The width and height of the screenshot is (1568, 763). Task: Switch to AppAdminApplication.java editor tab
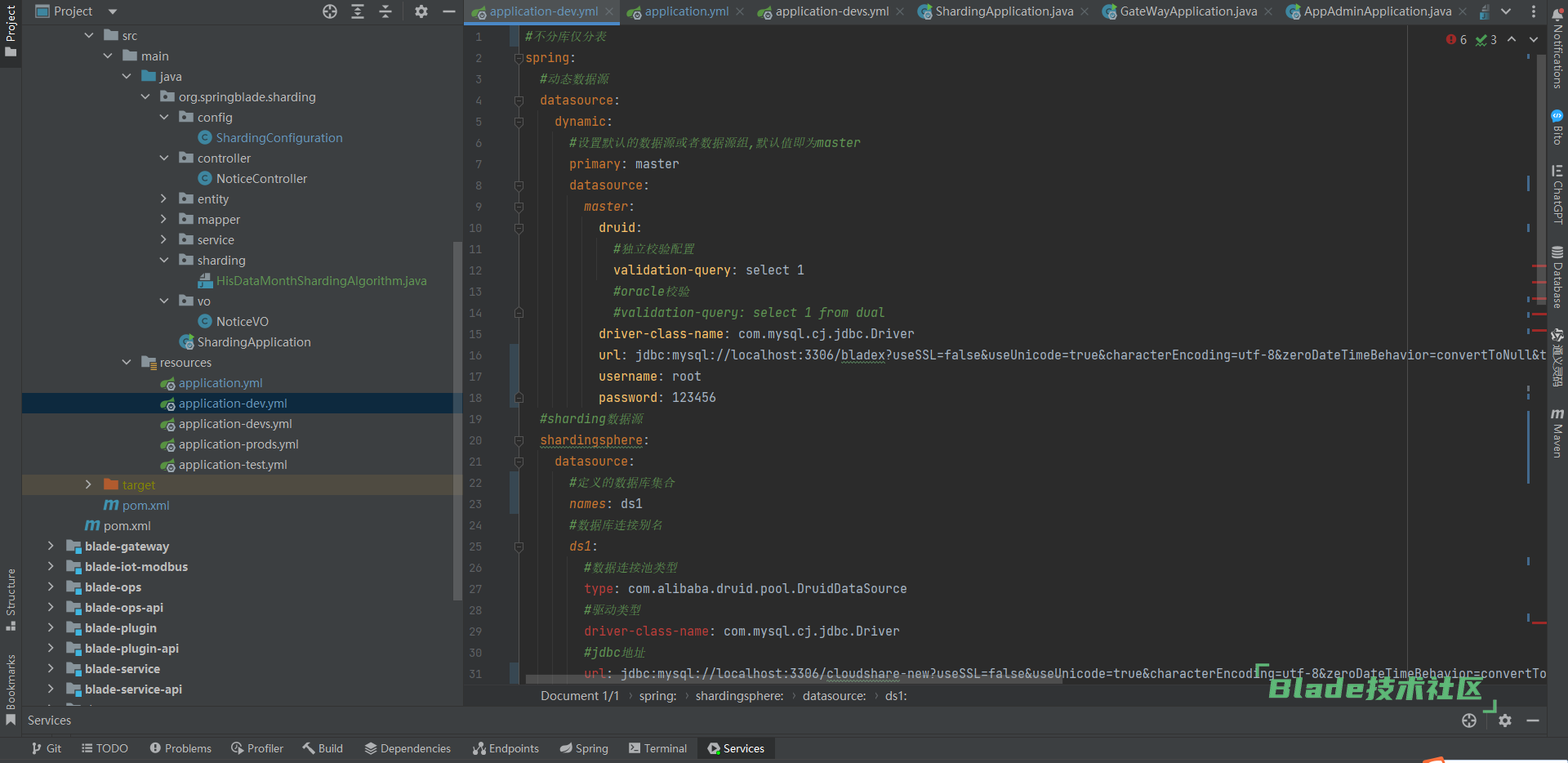1378,11
